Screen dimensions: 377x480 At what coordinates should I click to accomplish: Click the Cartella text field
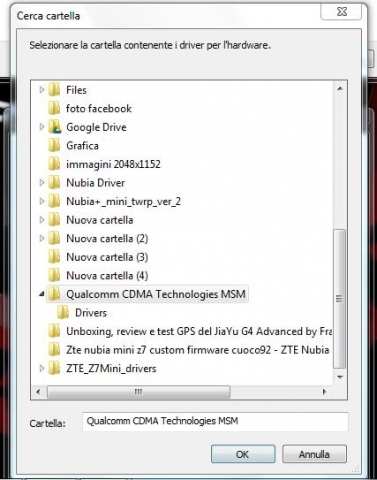point(215,422)
